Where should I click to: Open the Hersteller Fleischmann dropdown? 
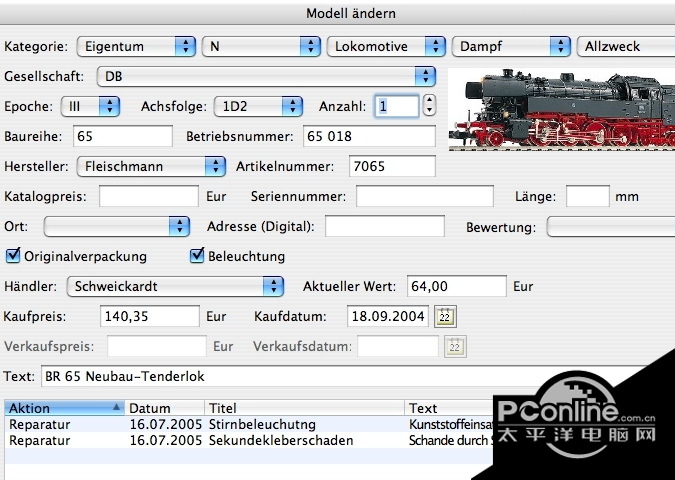click(151, 167)
